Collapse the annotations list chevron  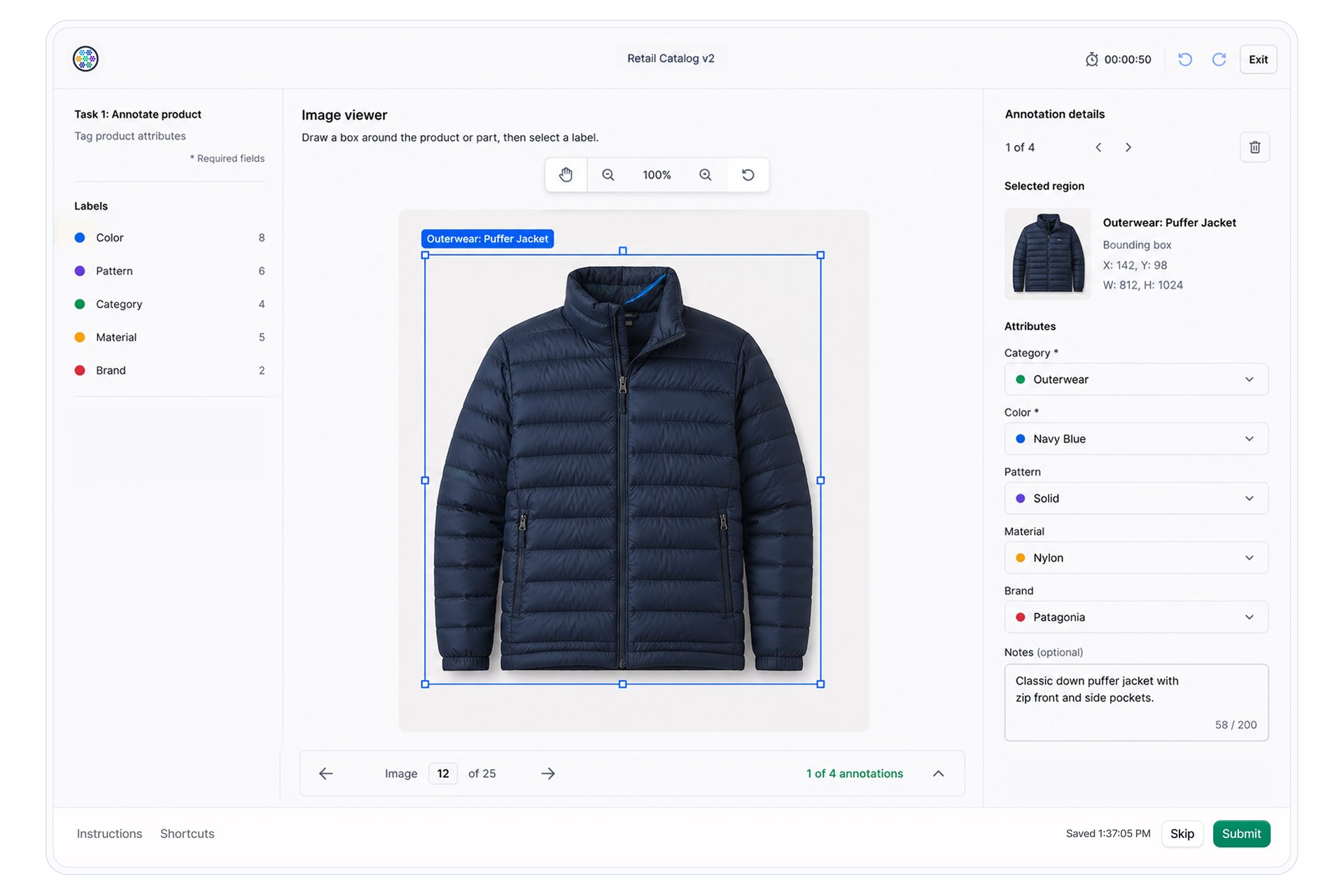point(938,773)
